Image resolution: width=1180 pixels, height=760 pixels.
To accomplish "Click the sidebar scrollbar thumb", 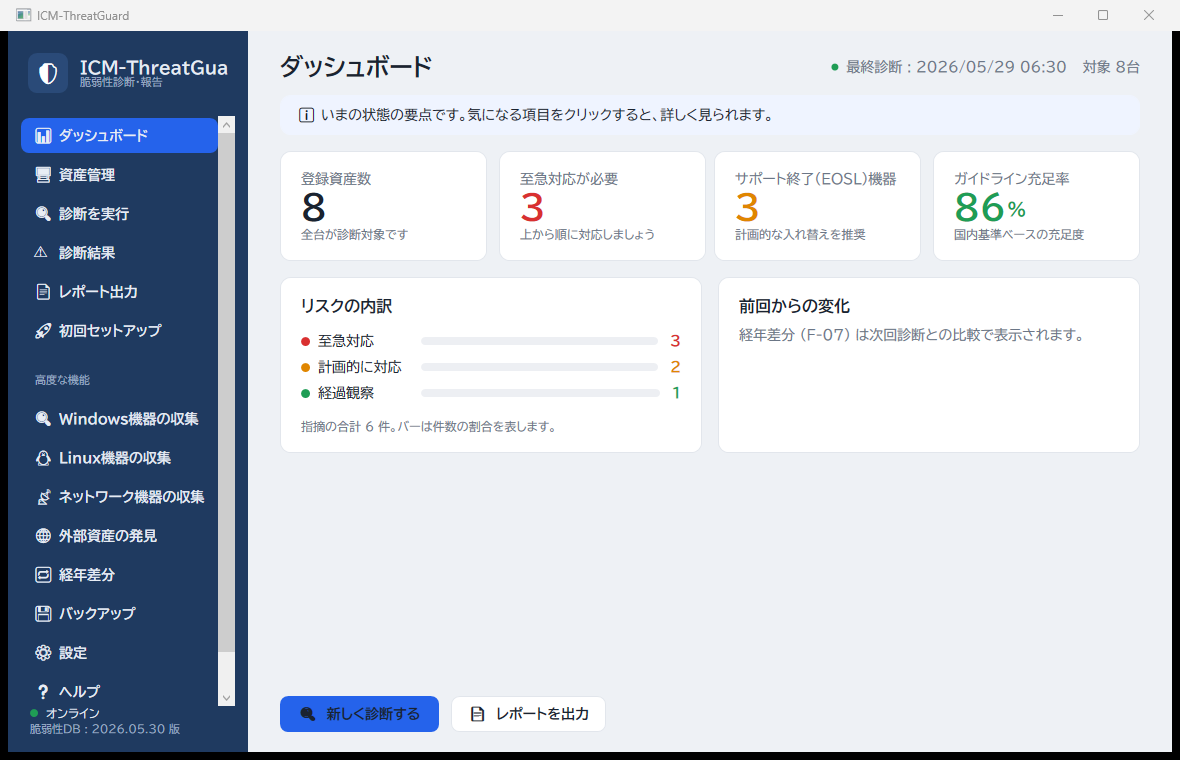I will point(227,392).
